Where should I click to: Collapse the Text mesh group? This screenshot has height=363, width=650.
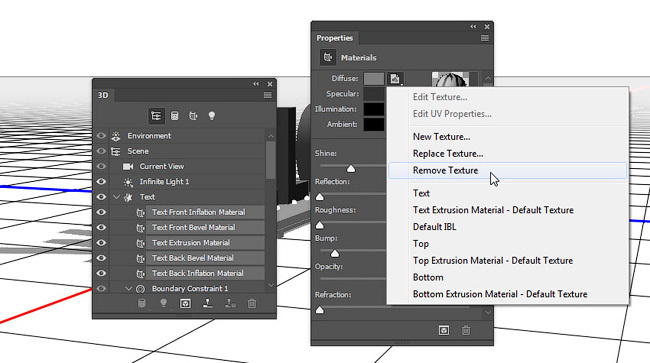coord(116,197)
